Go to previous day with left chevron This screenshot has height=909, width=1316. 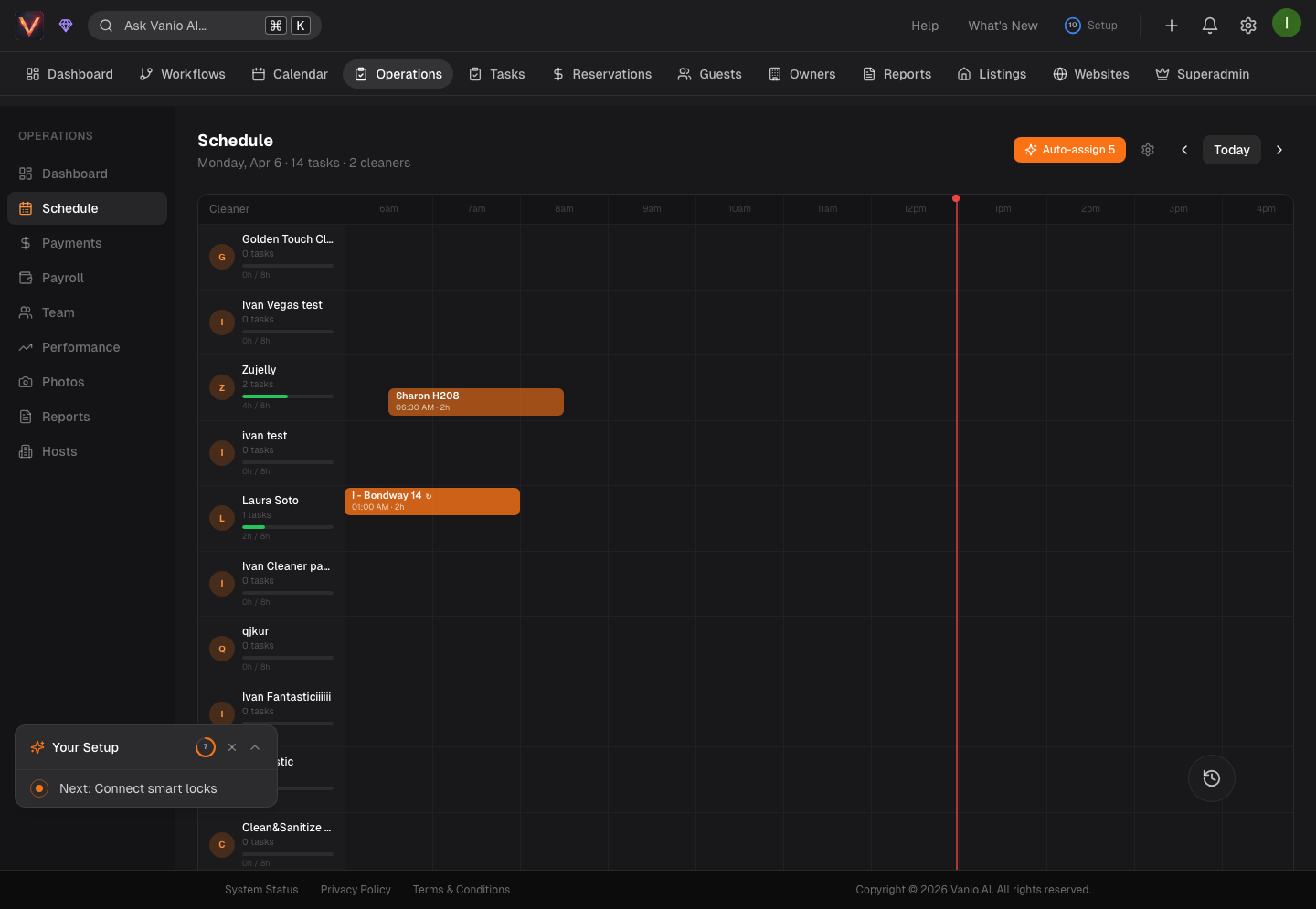[x=1184, y=150]
